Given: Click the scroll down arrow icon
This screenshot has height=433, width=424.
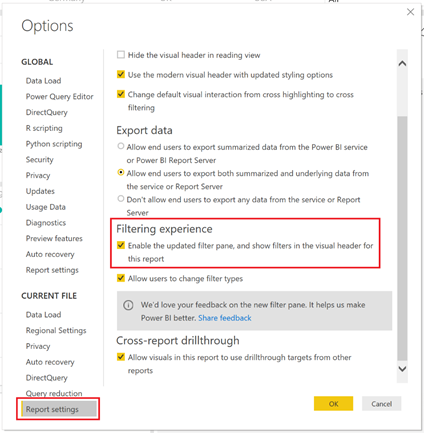Looking at the screenshot, I should pos(402,369).
